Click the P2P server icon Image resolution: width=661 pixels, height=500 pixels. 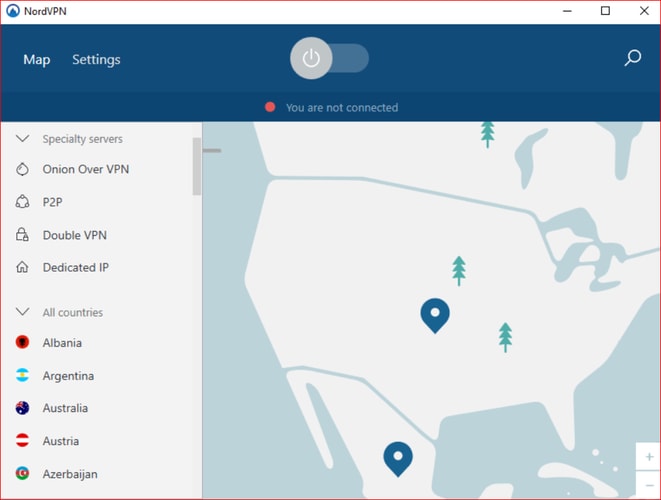click(x=22, y=202)
